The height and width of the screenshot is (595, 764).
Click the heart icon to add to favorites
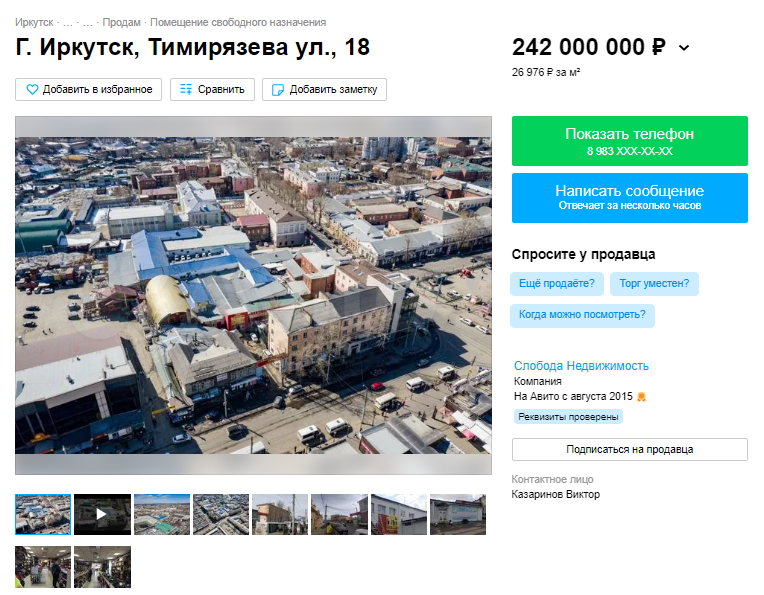[x=33, y=90]
